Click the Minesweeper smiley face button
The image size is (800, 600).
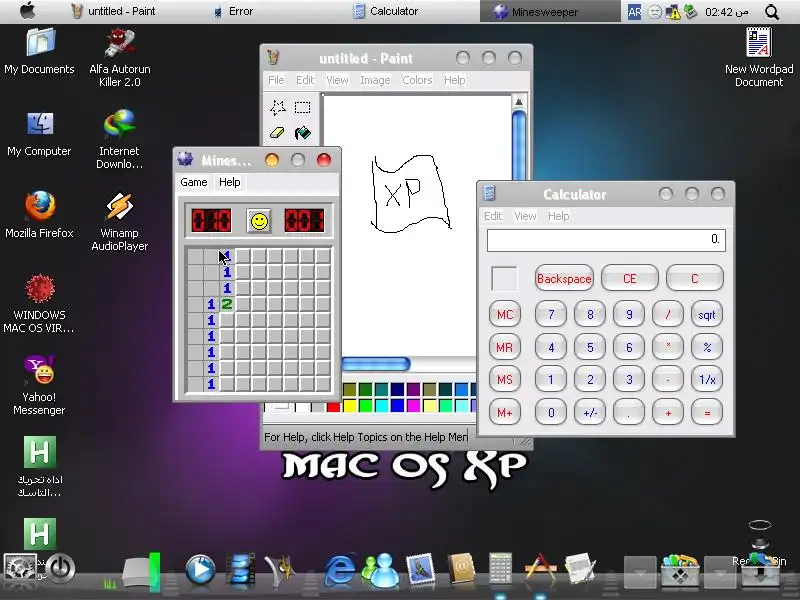pos(259,221)
